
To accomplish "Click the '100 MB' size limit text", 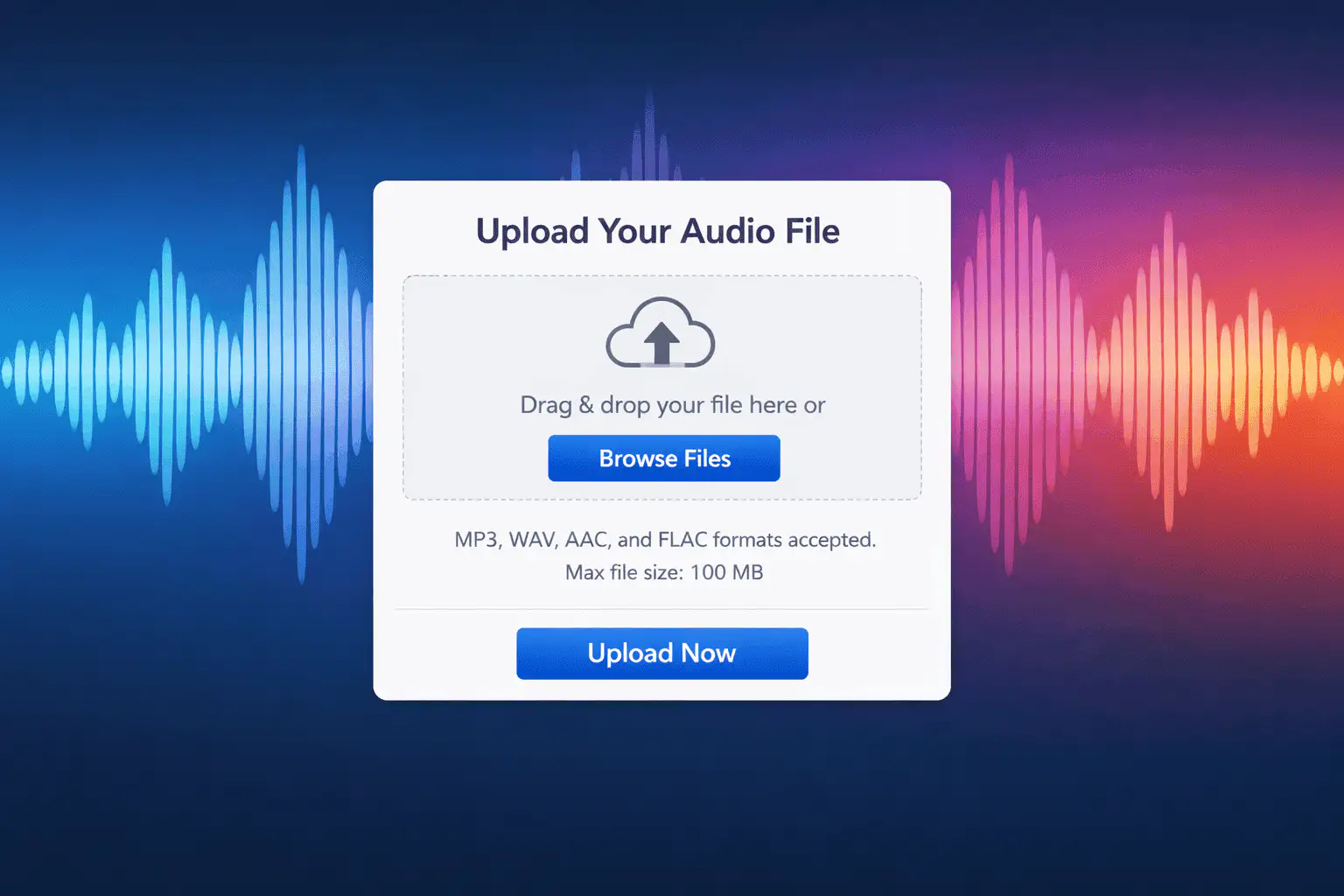I will click(727, 572).
